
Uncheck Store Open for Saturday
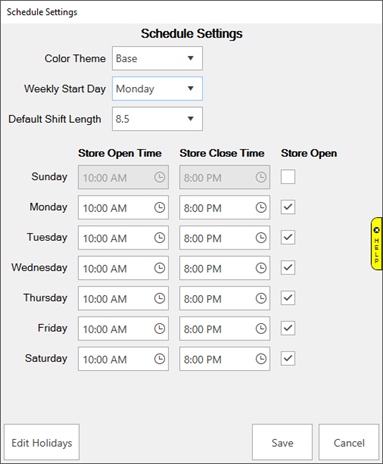click(x=288, y=359)
